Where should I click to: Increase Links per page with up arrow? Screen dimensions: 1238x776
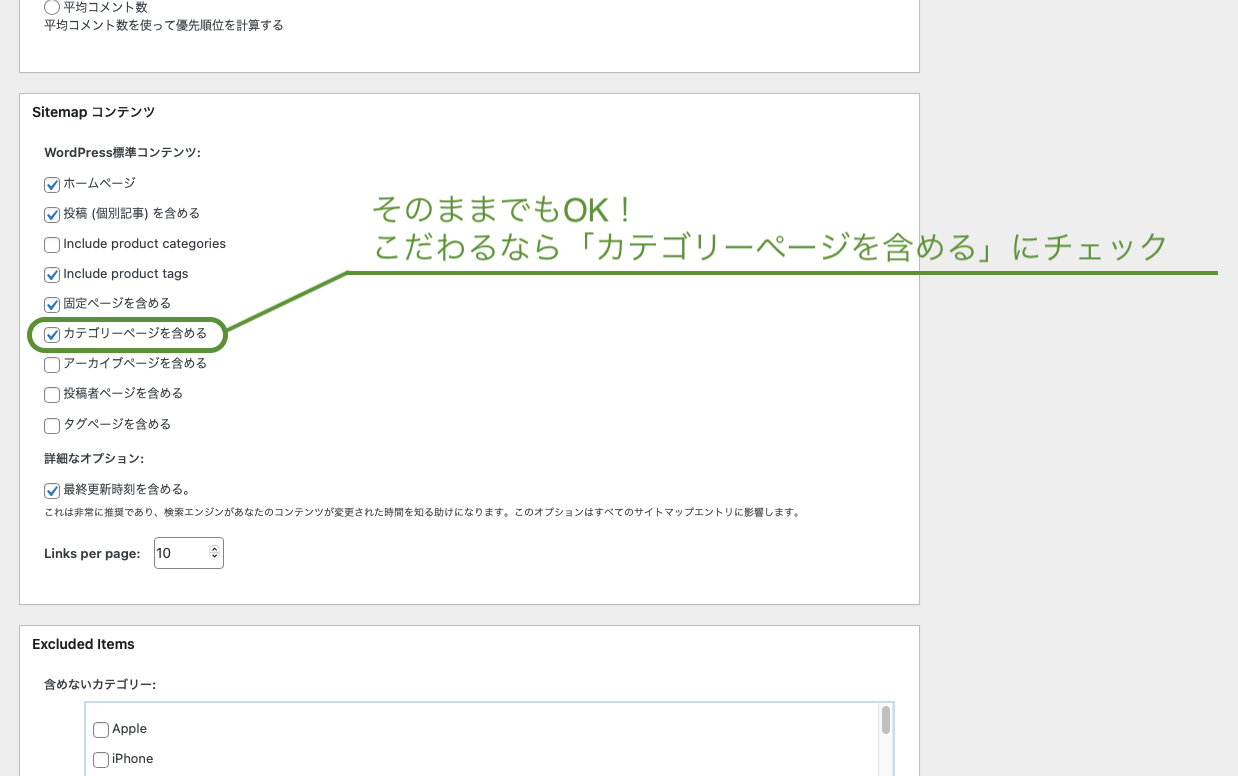214,549
